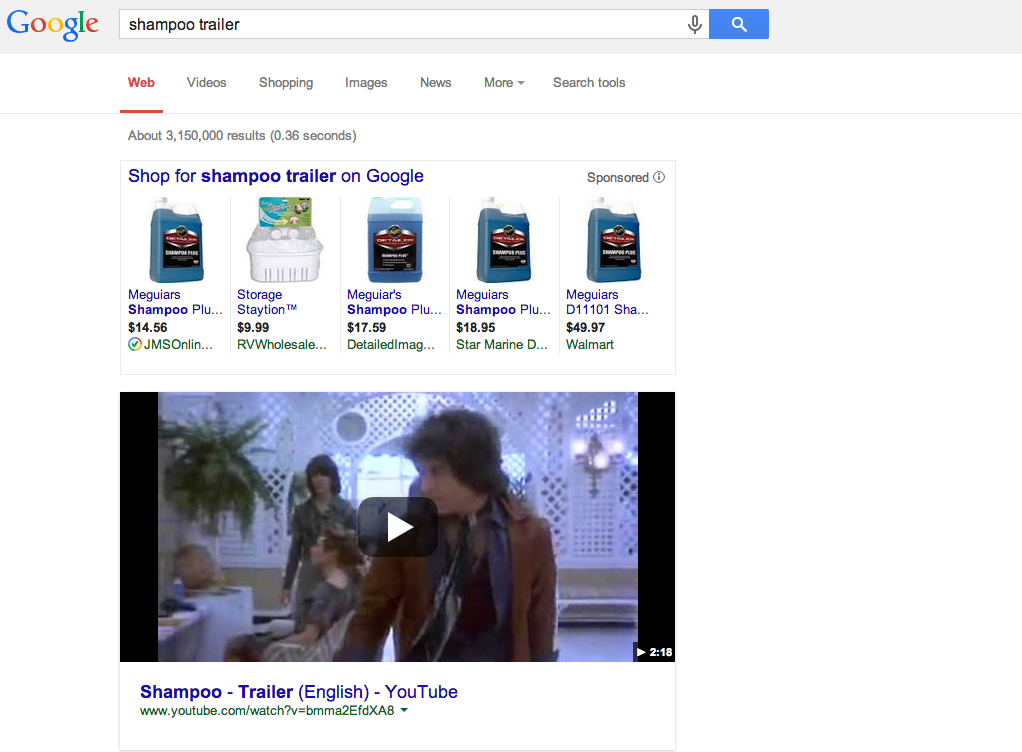Open Search tools
Screen dimensions: 1022x752
tap(589, 83)
